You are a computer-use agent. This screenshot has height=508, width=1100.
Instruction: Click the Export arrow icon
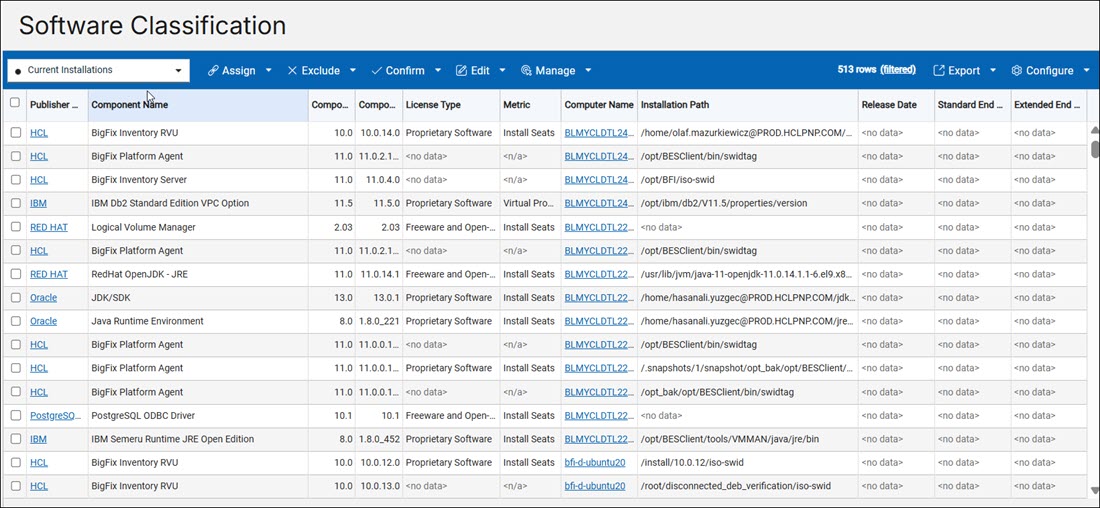tap(939, 71)
